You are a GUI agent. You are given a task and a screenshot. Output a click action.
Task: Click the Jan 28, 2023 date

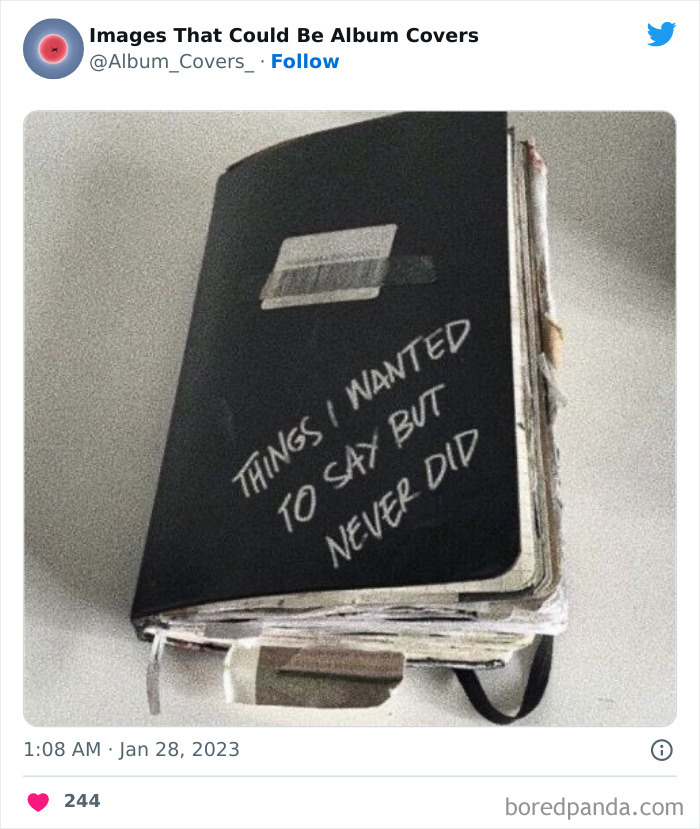coord(179,750)
